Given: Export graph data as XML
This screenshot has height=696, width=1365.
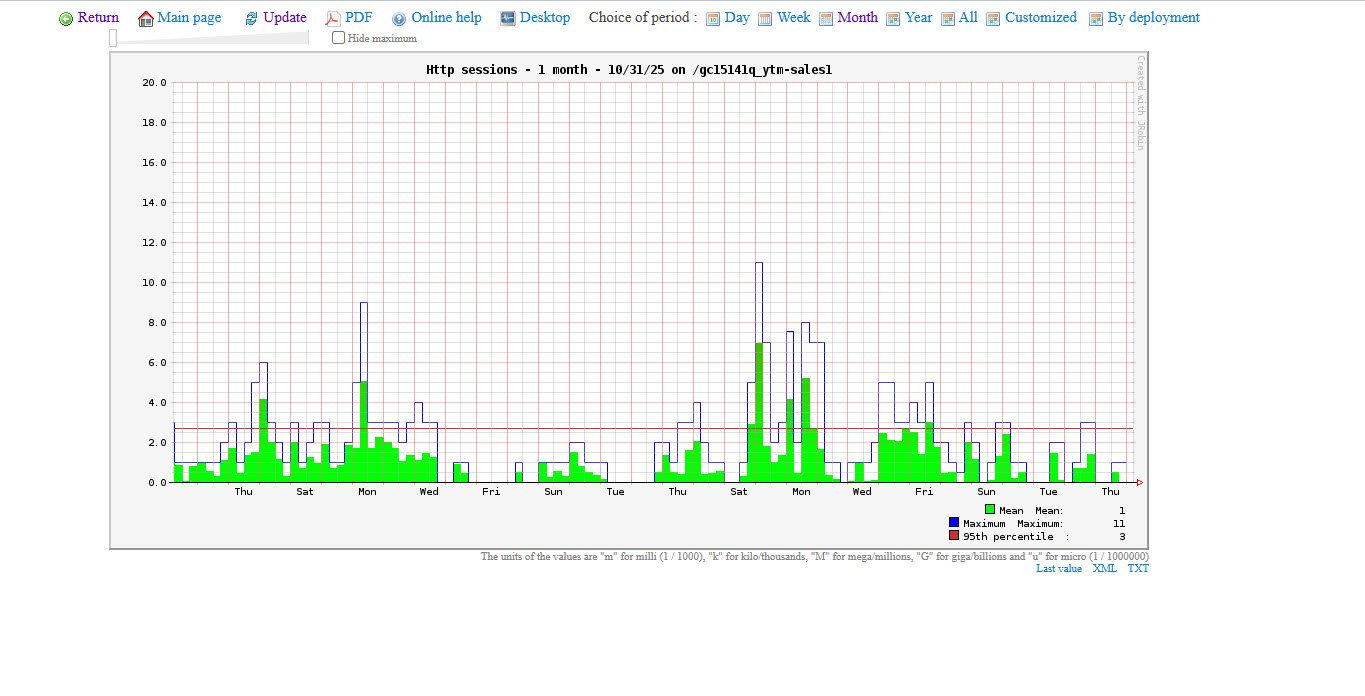Looking at the screenshot, I should point(1104,568).
